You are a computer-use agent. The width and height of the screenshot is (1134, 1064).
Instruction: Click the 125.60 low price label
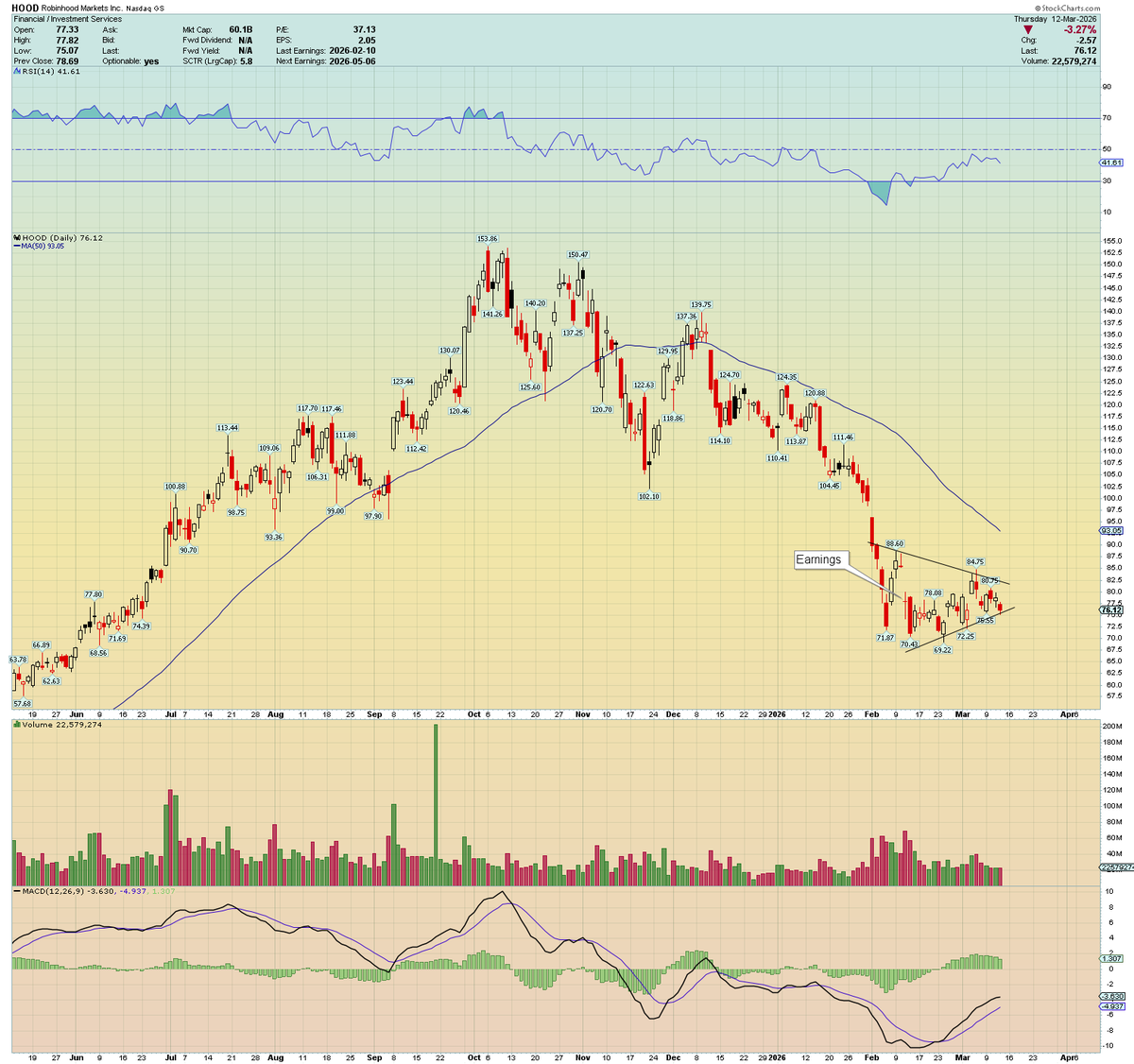(x=530, y=386)
